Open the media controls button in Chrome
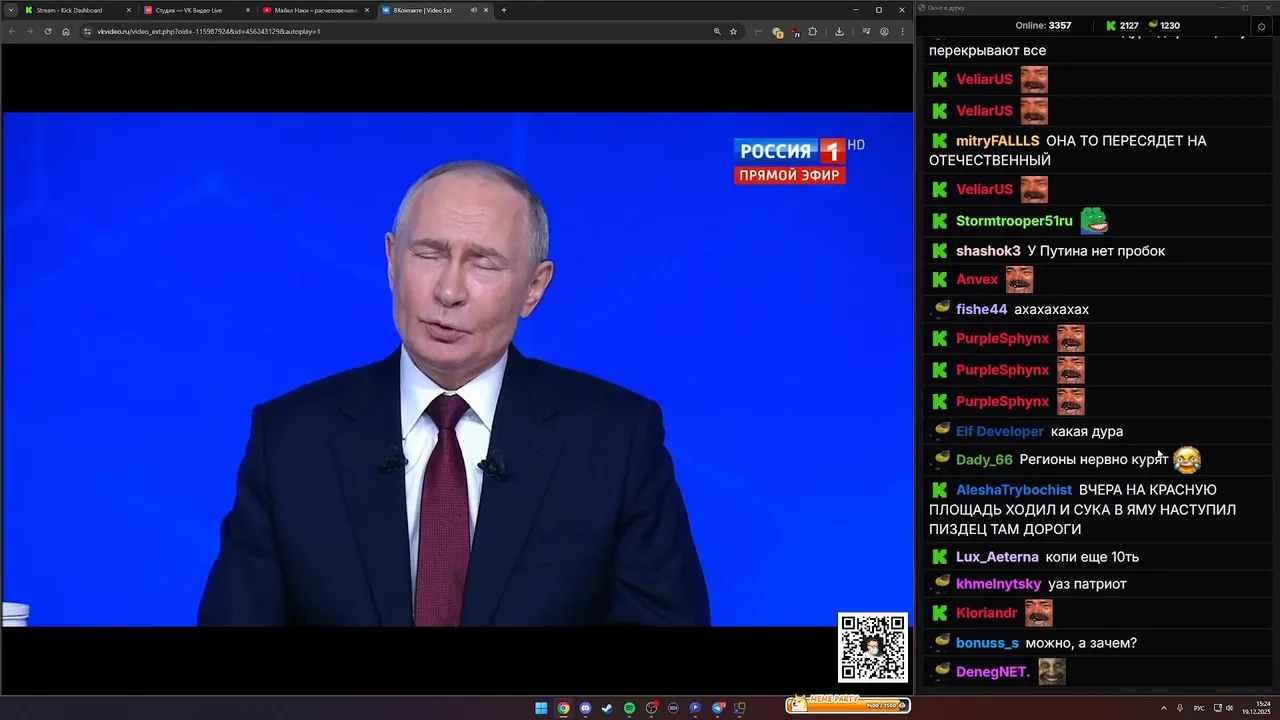The height and width of the screenshot is (720, 1280). [x=867, y=31]
